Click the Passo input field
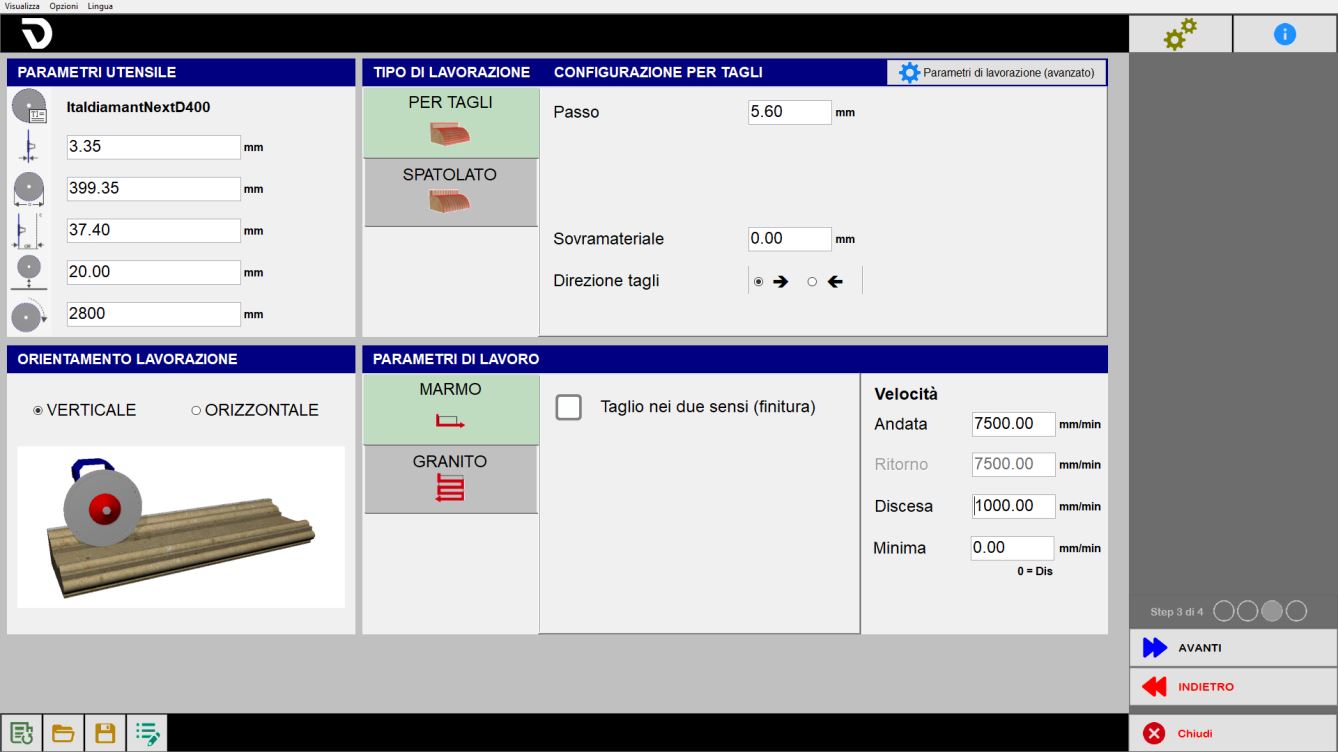Viewport: 1338px width, 752px height. 790,112
